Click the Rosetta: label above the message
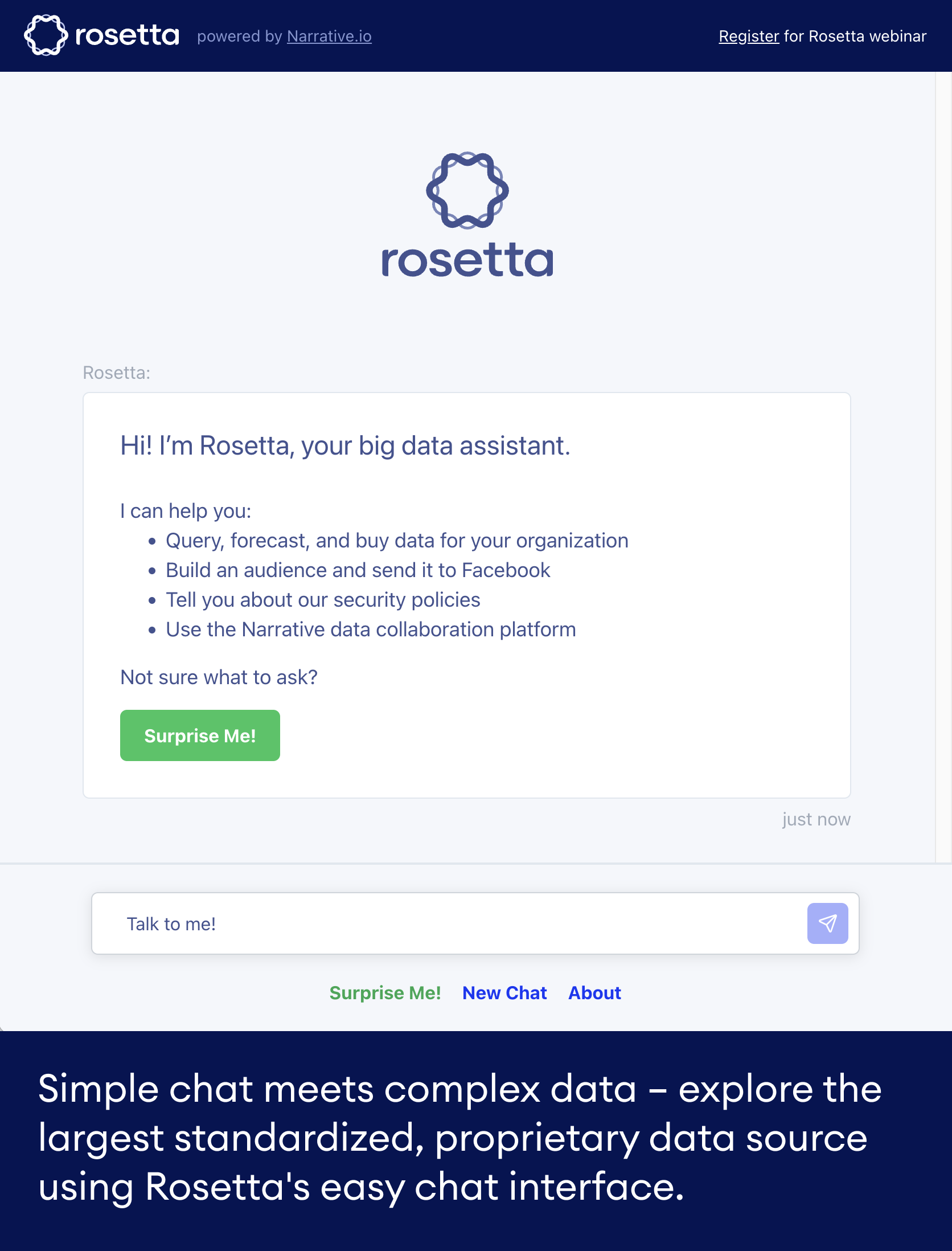The height and width of the screenshot is (1251, 952). click(x=116, y=372)
